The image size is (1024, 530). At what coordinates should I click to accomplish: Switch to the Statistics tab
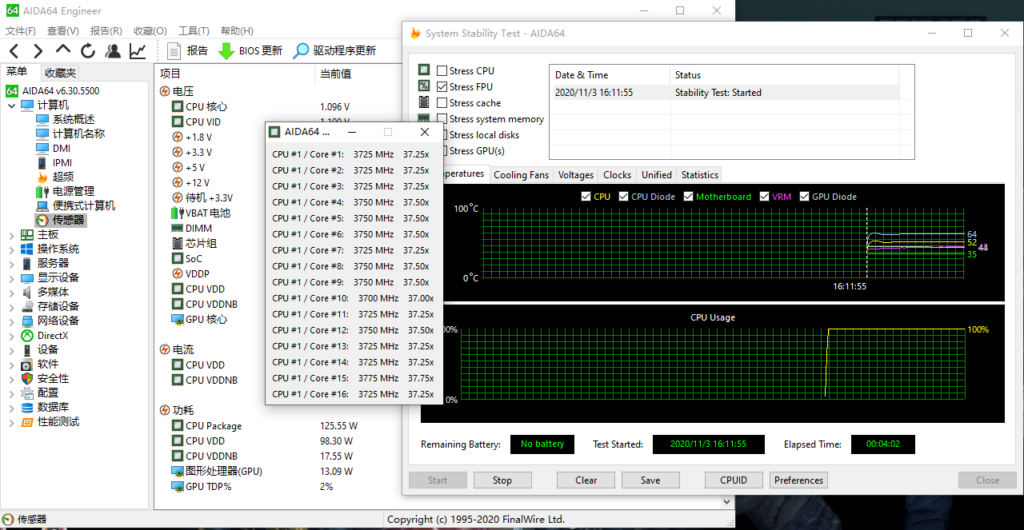699,175
